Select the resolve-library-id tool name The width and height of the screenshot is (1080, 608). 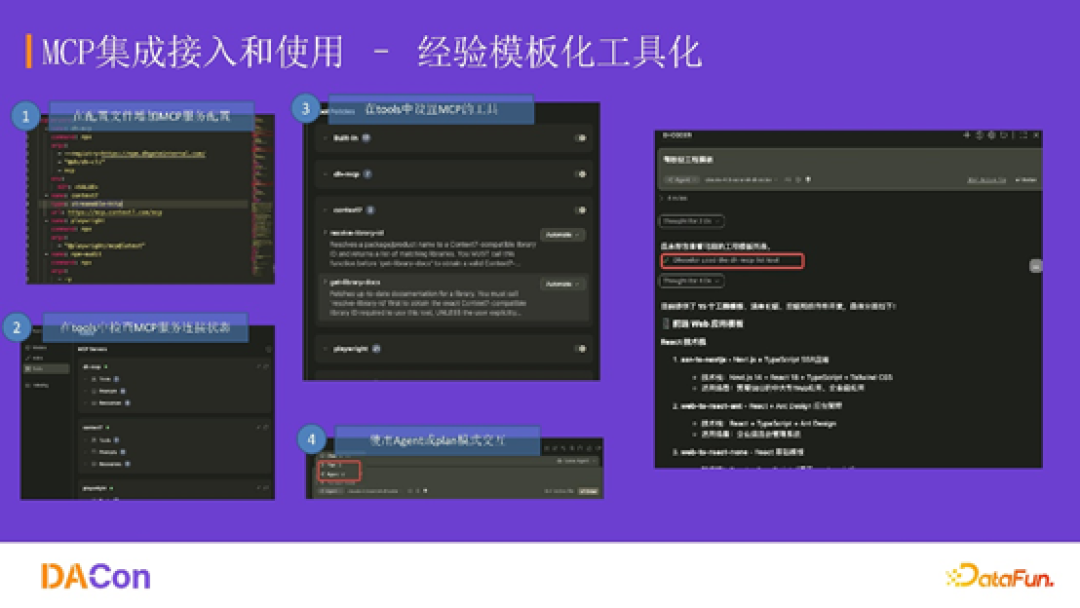click(357, 233)
